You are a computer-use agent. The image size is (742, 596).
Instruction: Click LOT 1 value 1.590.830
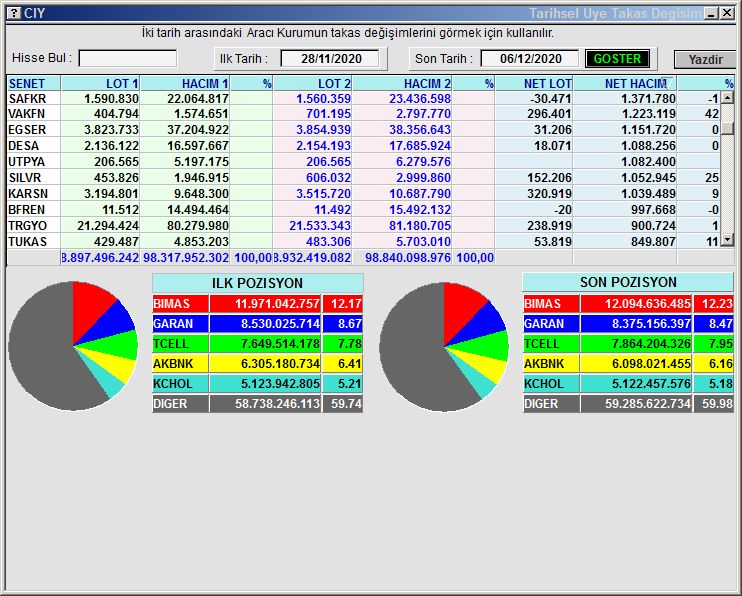pos(111,98)
